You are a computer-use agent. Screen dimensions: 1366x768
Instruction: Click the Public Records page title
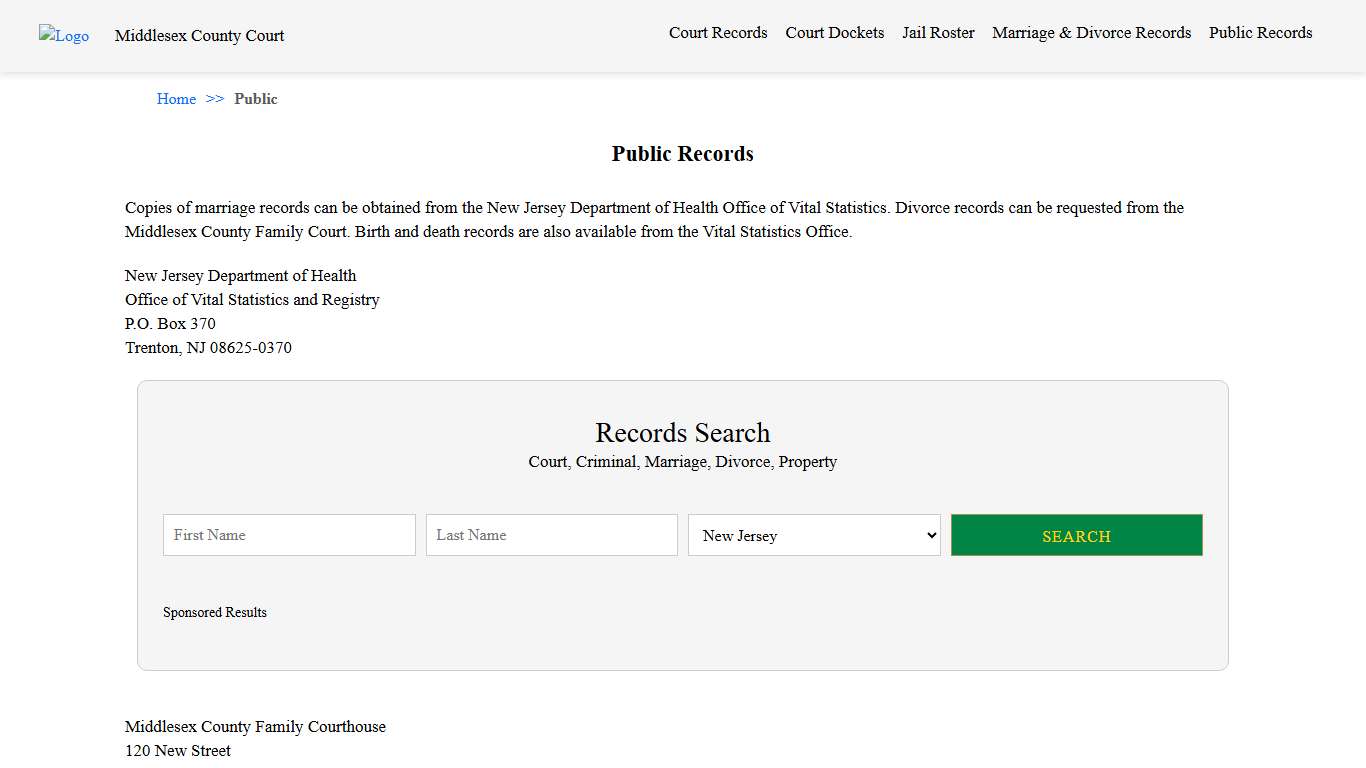click(x=682, y=153)
